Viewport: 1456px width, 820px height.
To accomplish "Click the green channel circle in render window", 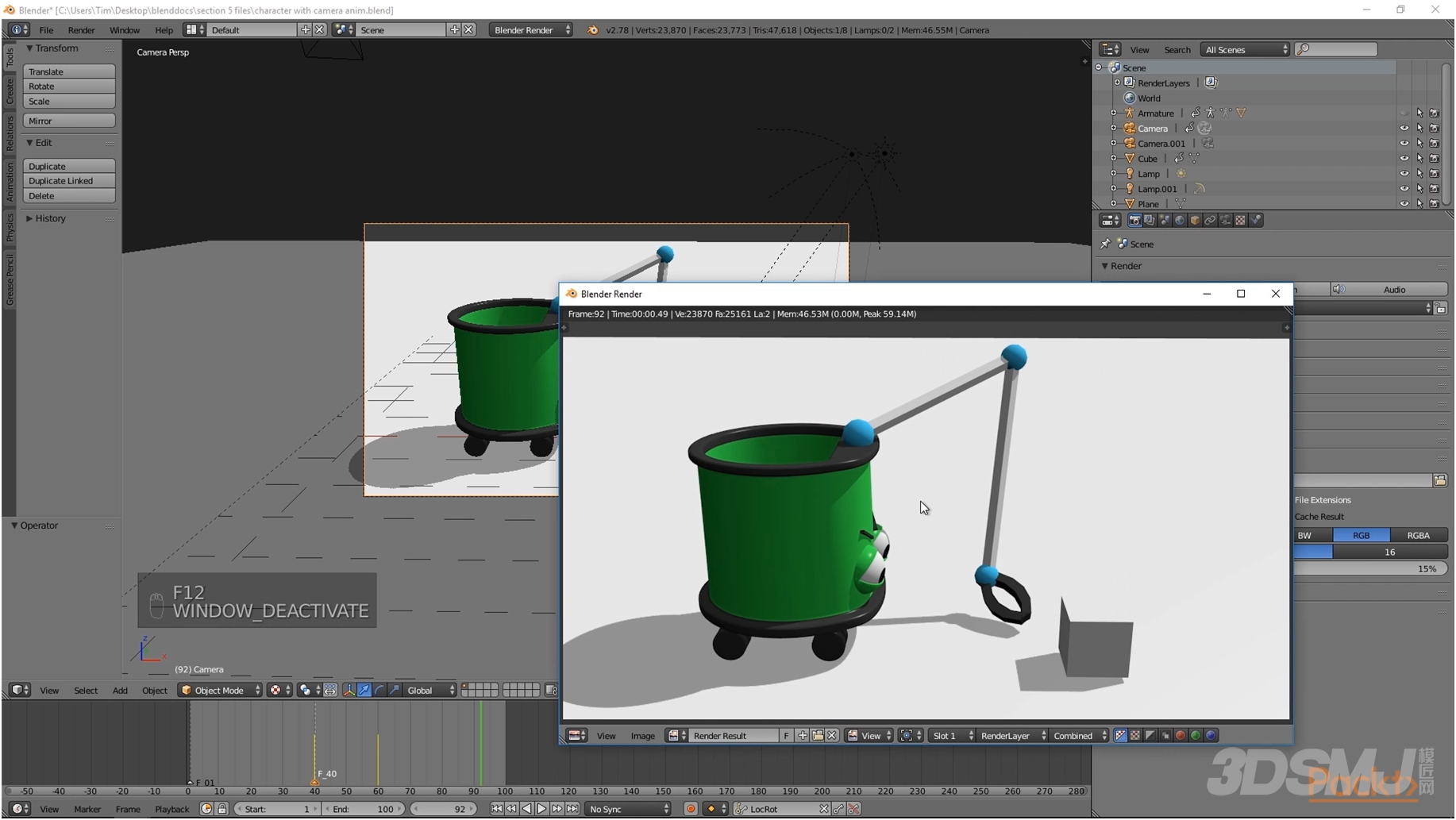I will [x=1196, y=736].
